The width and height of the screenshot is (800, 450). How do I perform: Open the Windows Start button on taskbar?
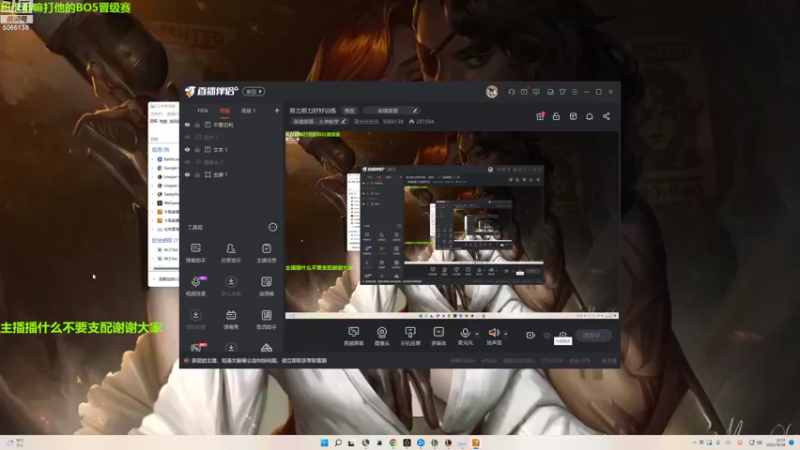pyautogui.click(x=324, y=442)
